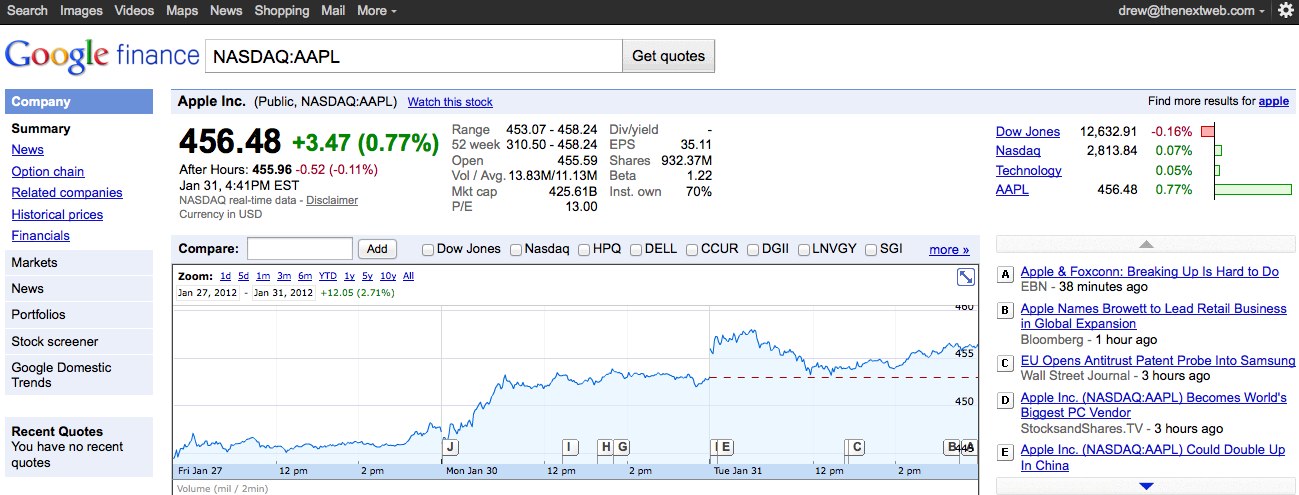Click news marker B beside Browett headline
This screenshot has width=1299, height=495.
click(1006, 311)
